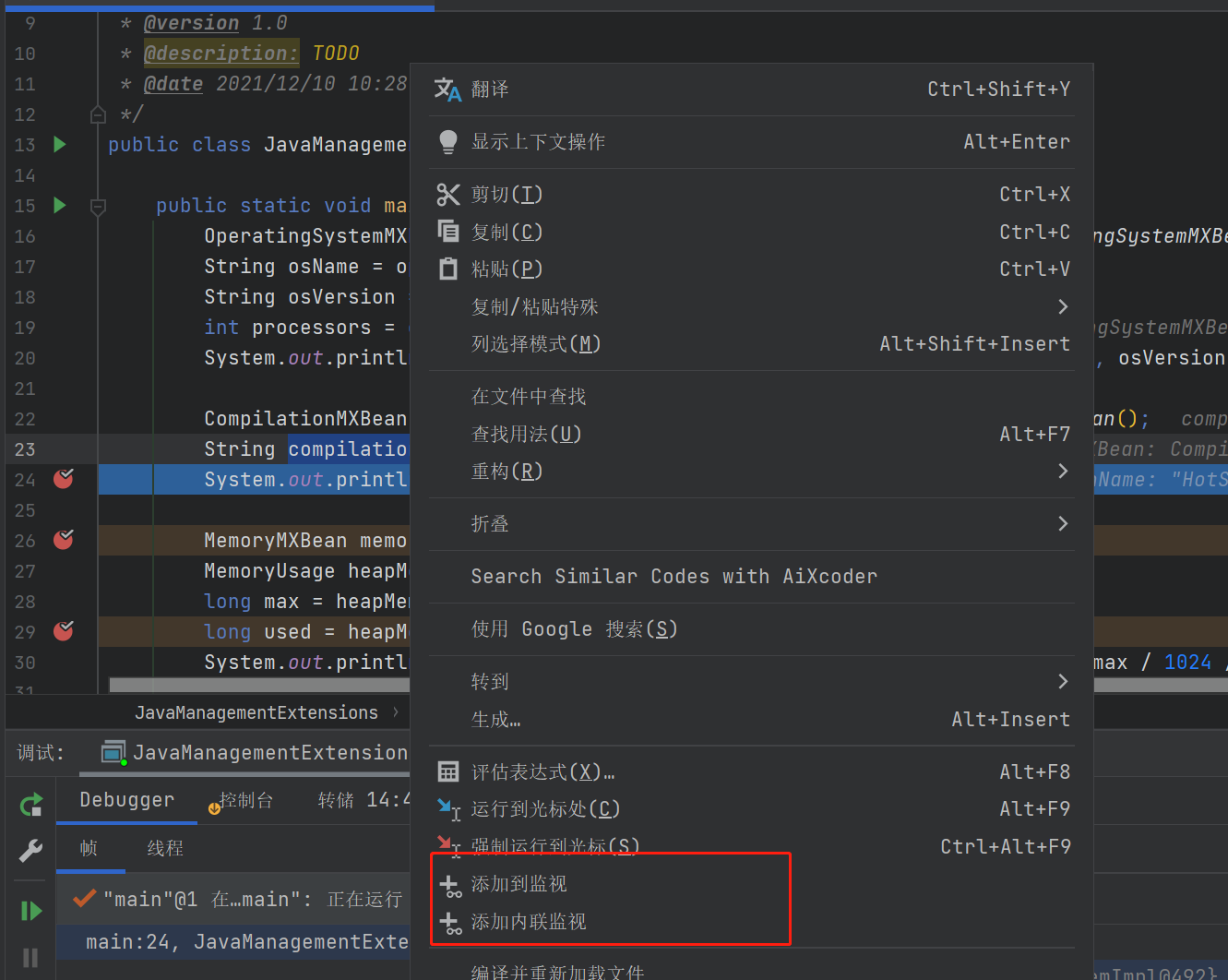Switch to the 线程 tab
1228x980 pixels.
(165, 848)
